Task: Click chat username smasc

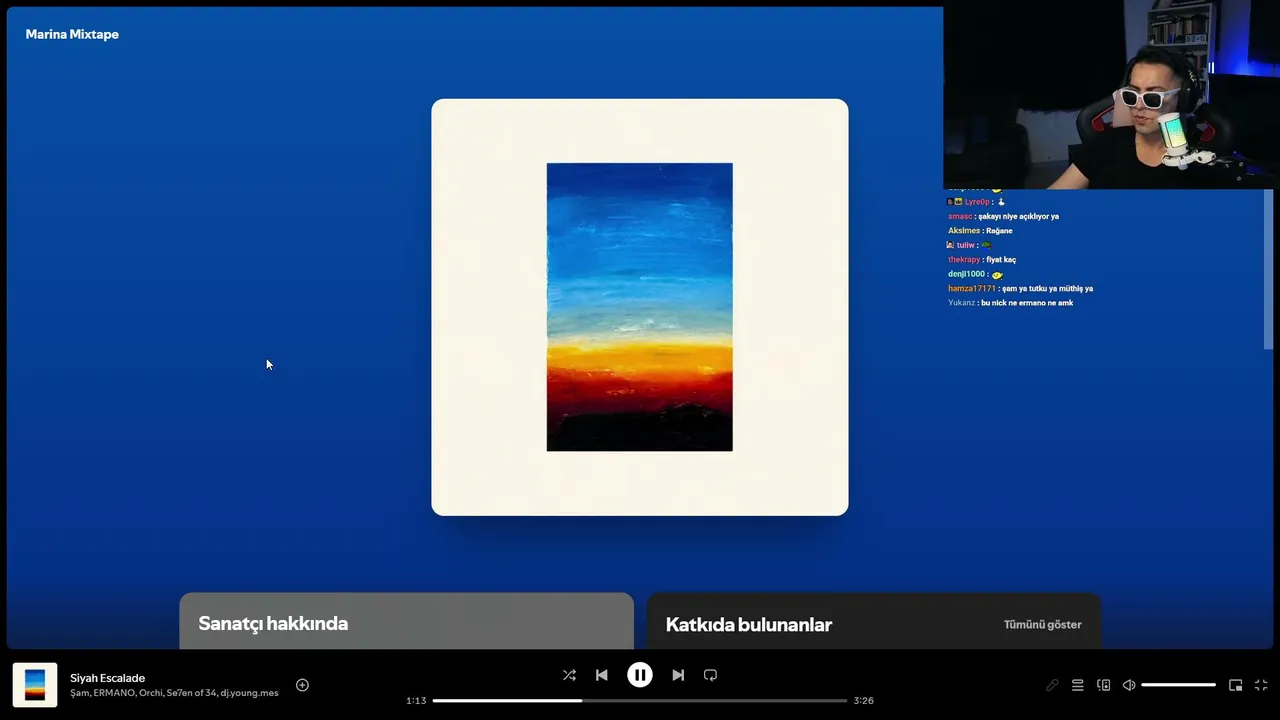Action: click(960, 216)
